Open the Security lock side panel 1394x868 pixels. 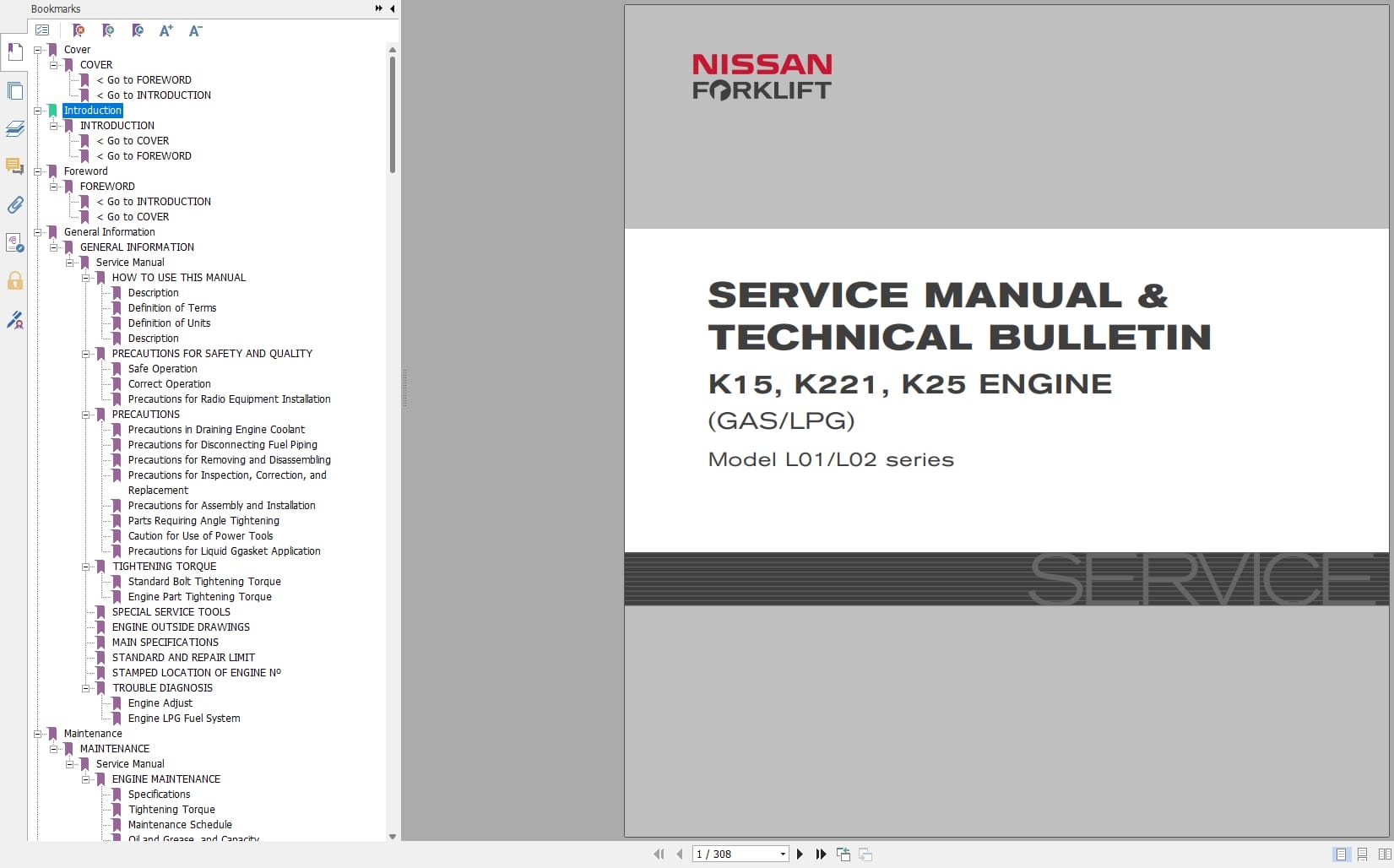click(14, 280)
